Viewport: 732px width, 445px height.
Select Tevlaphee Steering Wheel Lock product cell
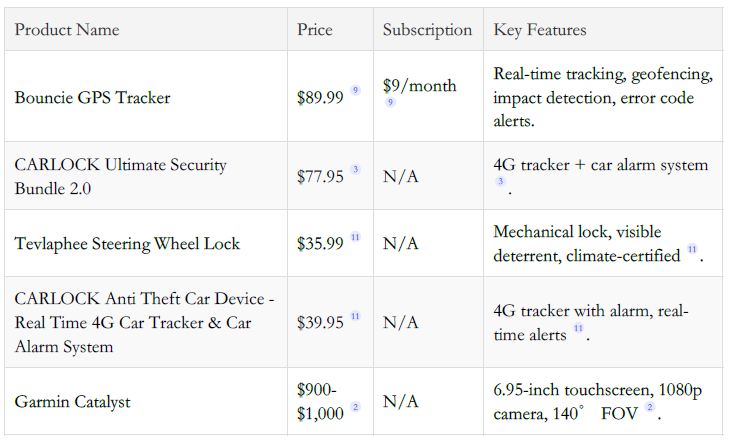coord(127,244)
